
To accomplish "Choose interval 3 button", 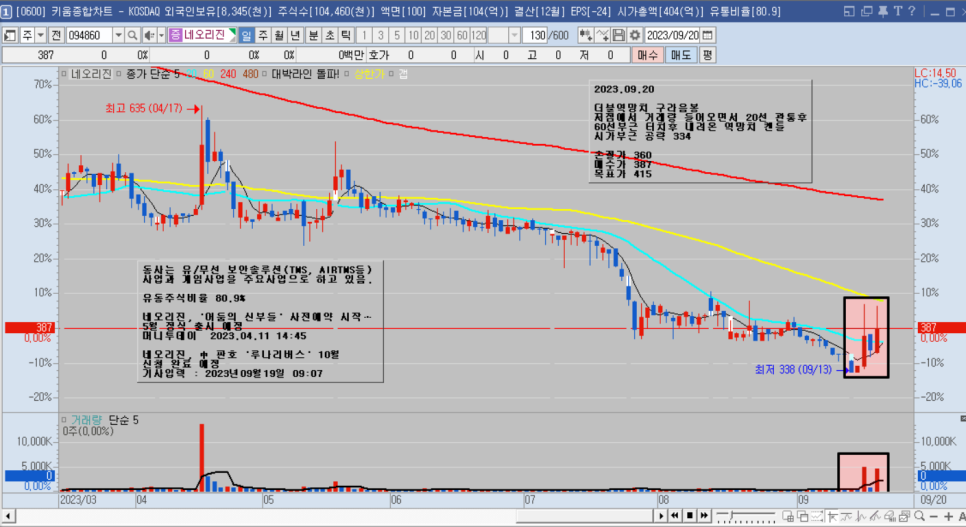I will click(x=381, y=35).
